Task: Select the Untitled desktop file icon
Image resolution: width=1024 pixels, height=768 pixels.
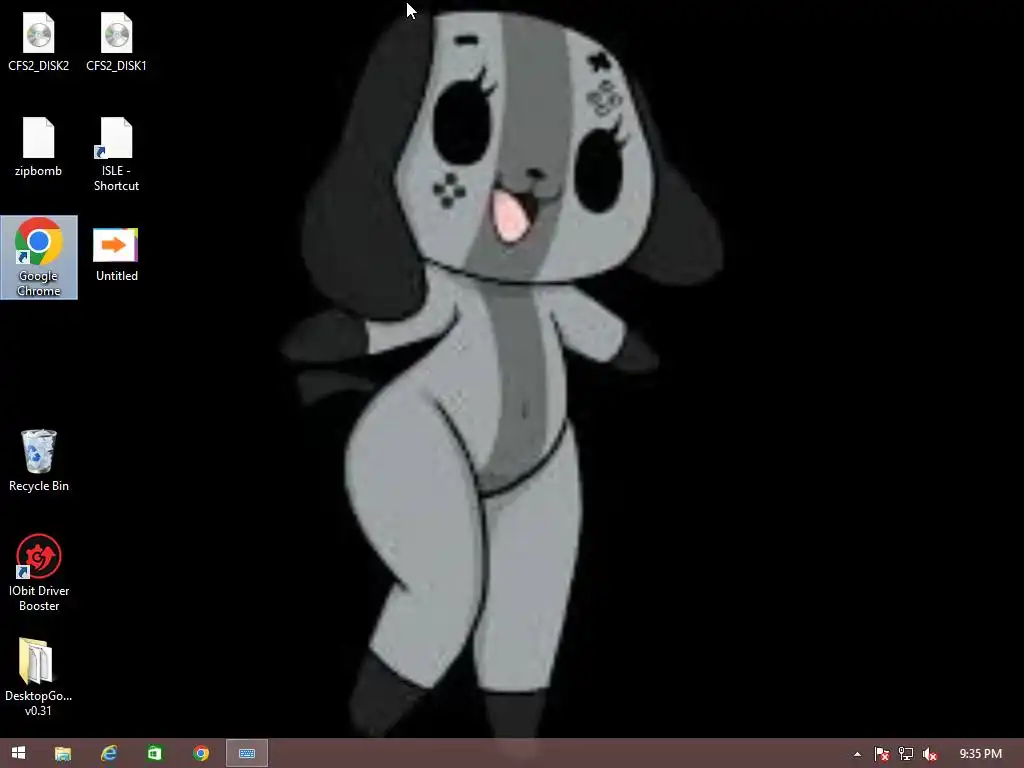Action: pyautogui.click(x=116, y=245)
